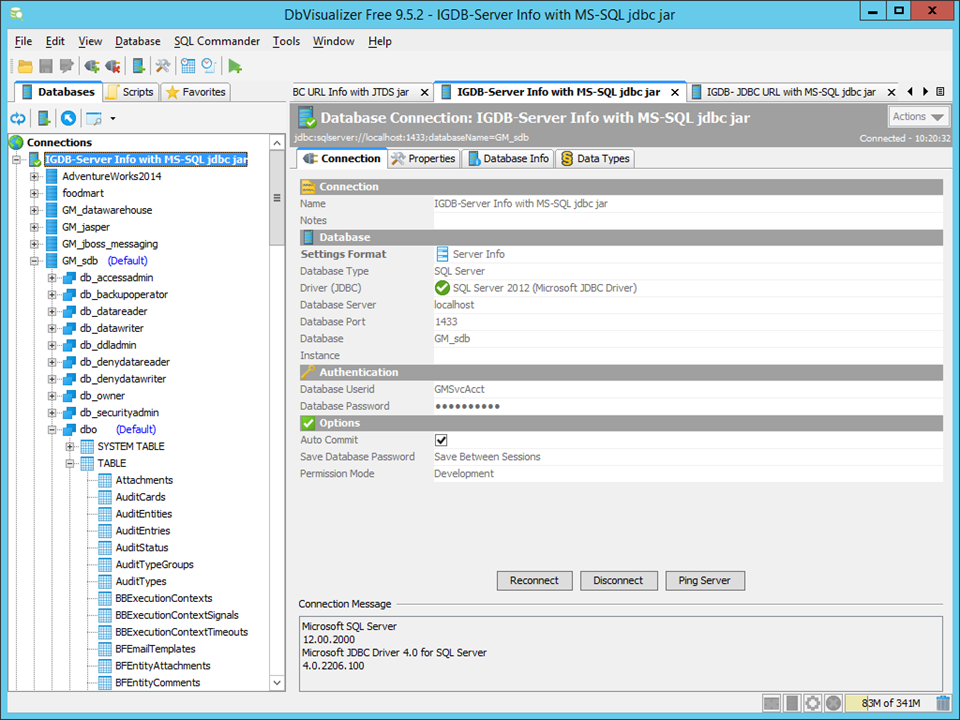Click the trash can icon in status bar
Image resolution: width=960 pixels, height=720 pixels.
[x=943, y=703]
